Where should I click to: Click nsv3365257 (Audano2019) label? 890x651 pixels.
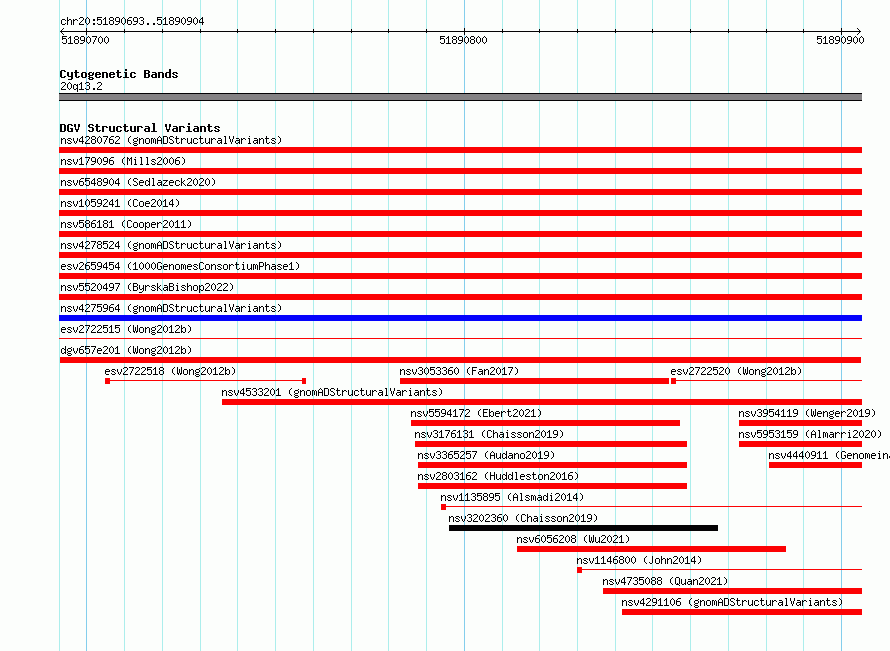[x=486, y=455]
